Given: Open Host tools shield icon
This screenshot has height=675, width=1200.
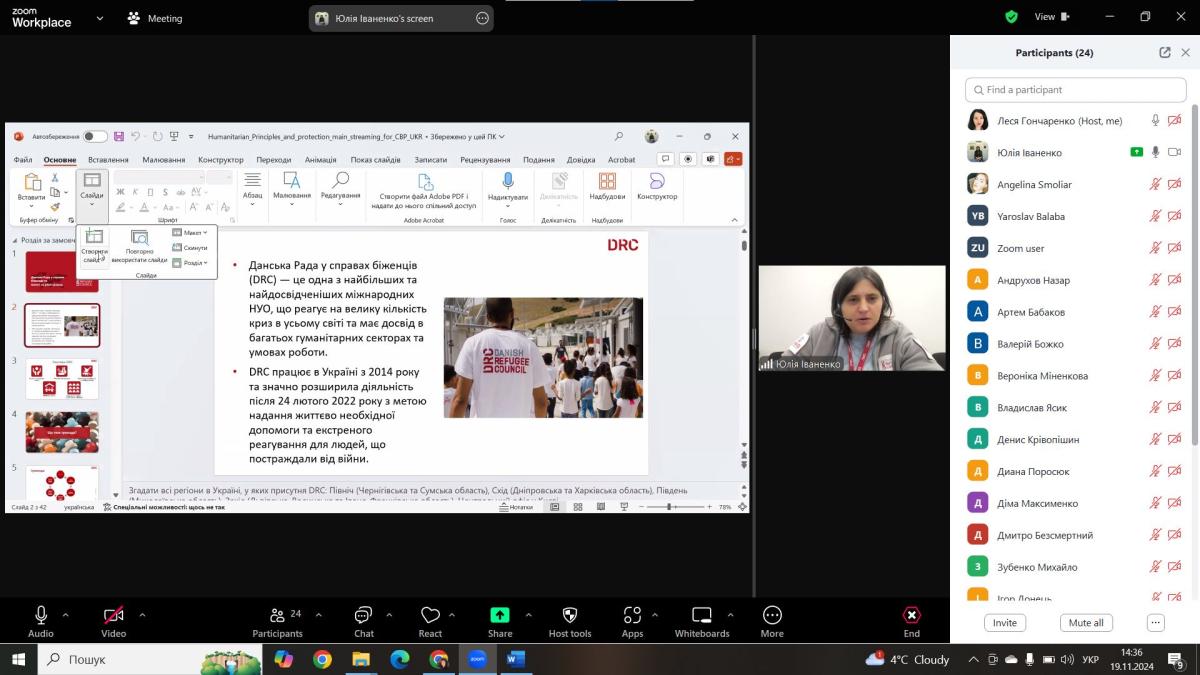Looking at the screenshot, I should pyautogui.click(x=570, y=616).
